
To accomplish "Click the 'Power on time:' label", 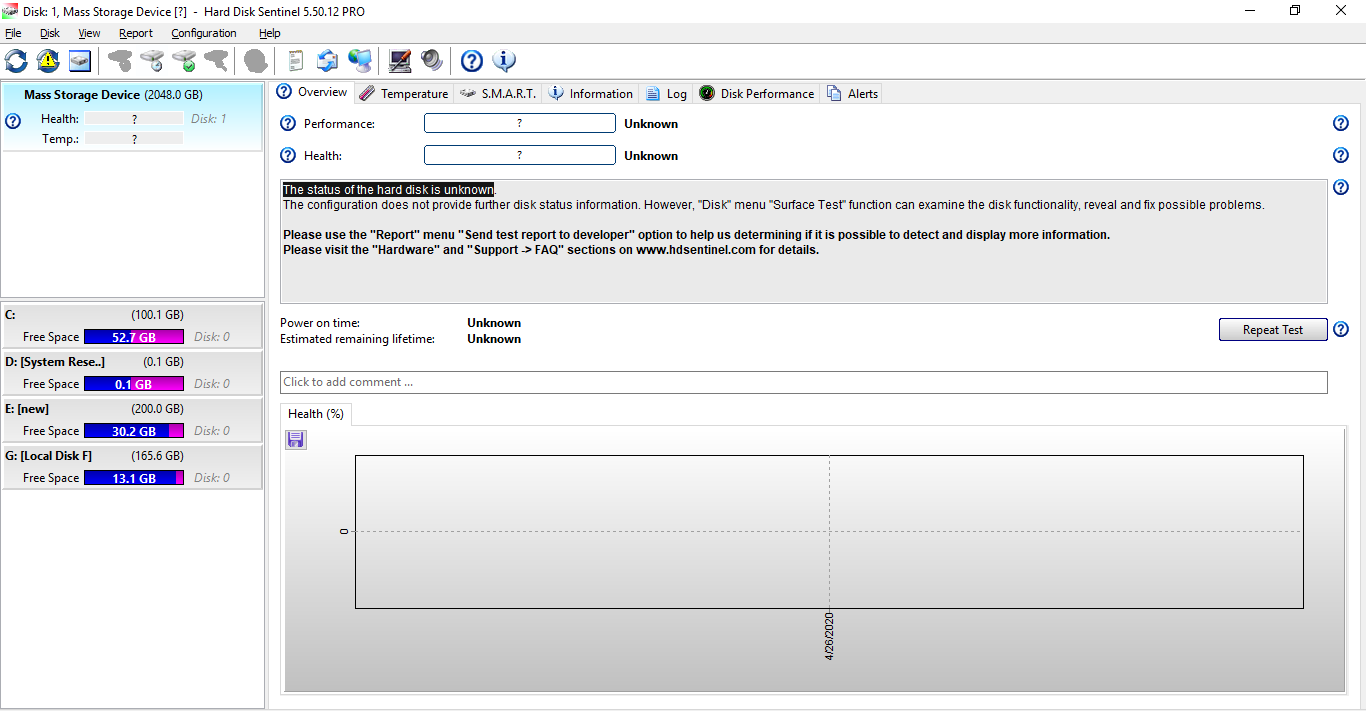I will click(x=320, y=323).
